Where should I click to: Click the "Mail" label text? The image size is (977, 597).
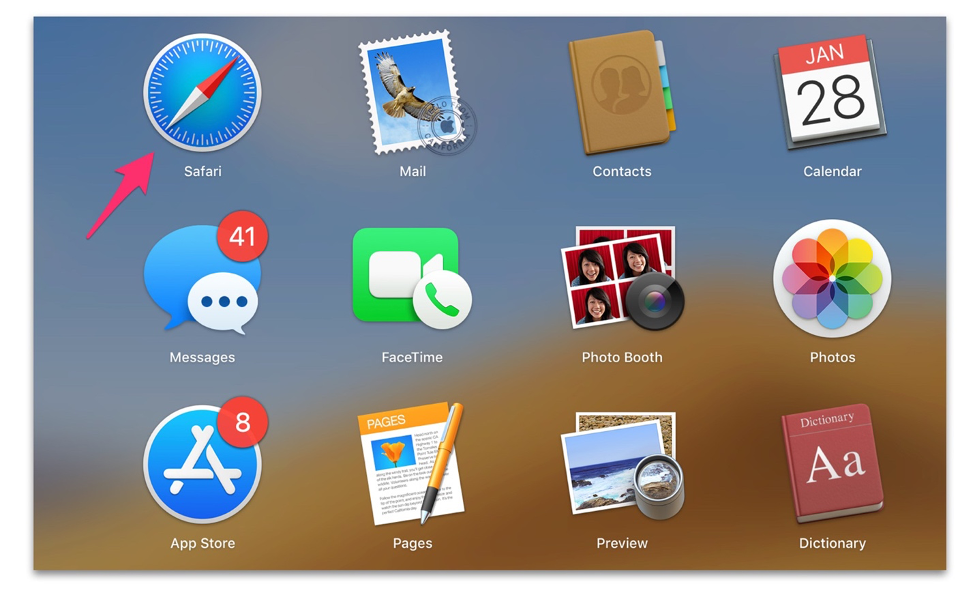(x=412, y=171)
